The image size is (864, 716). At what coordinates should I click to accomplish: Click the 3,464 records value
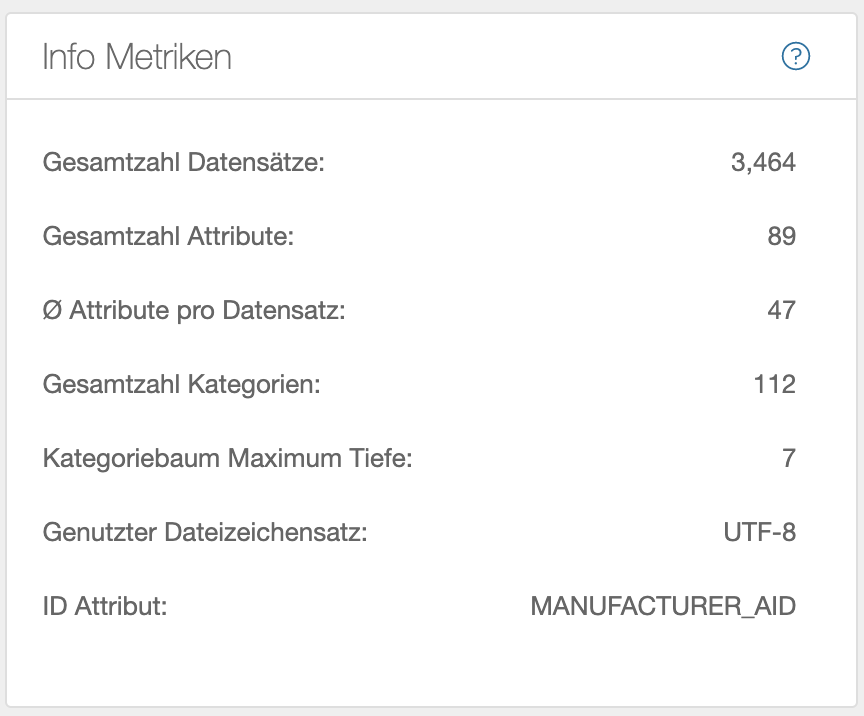tap(763, 162)
